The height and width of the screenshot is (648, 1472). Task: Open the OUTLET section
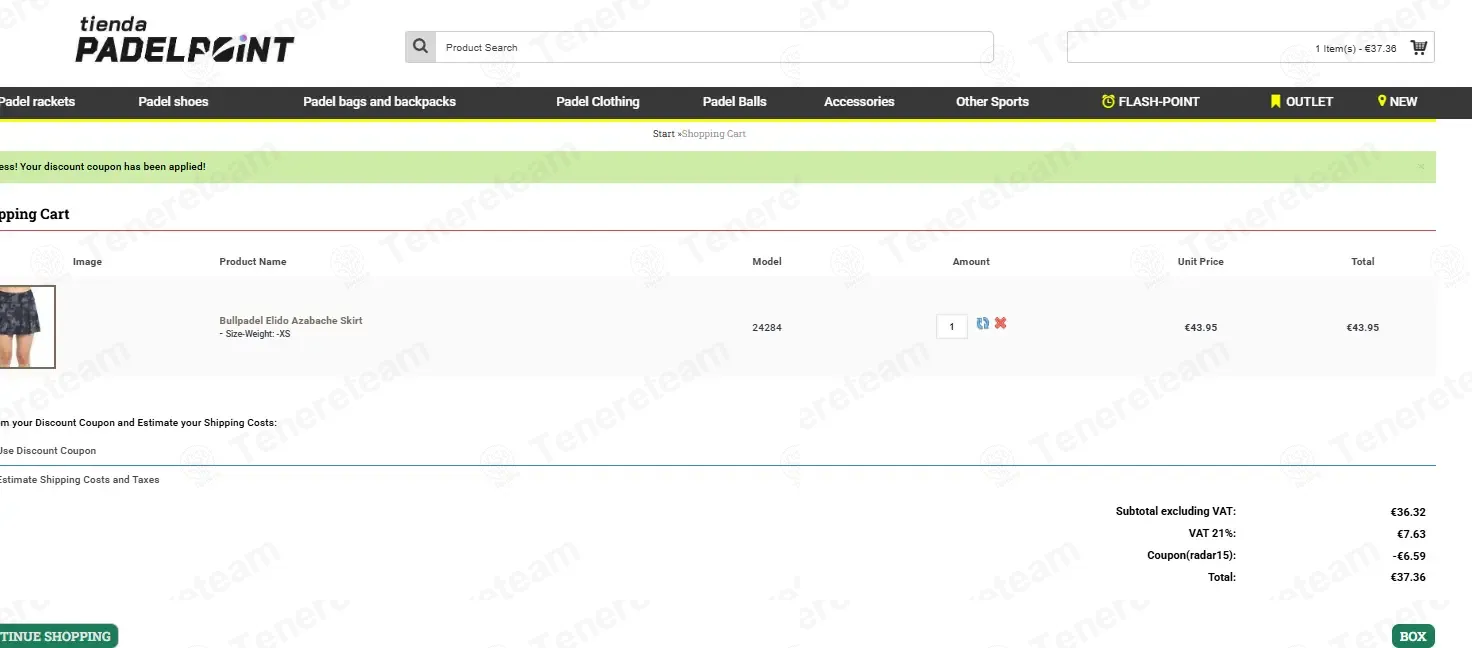pos(1301,101)
